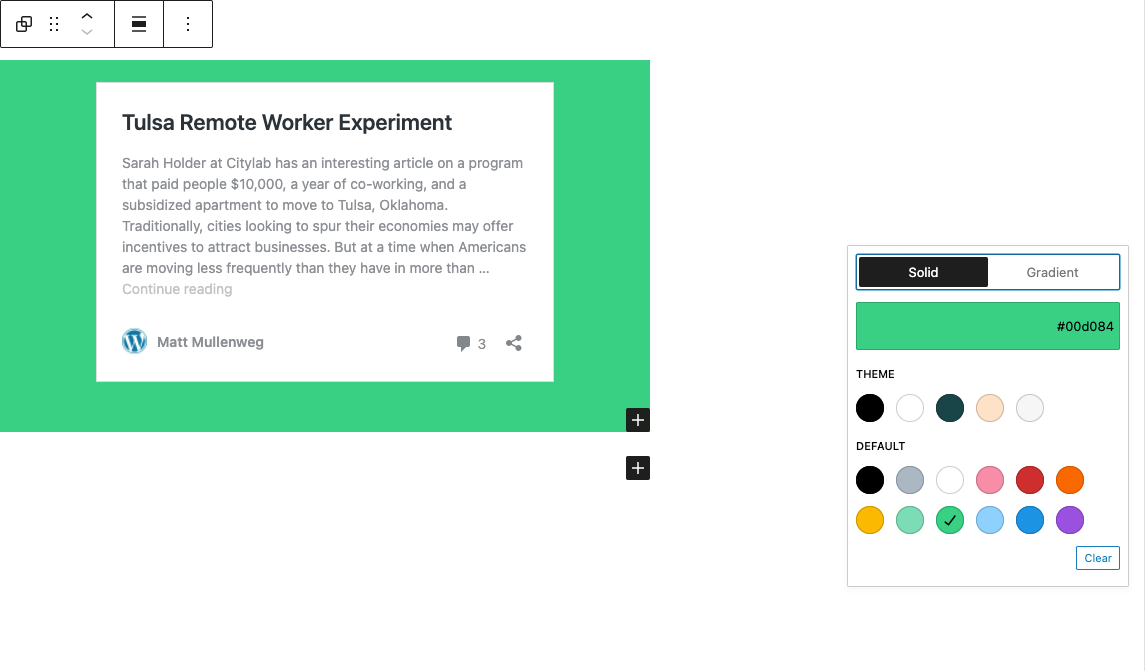Click the Clear button in the color panel
The image size is (1145, 671).
(1097, 558)
